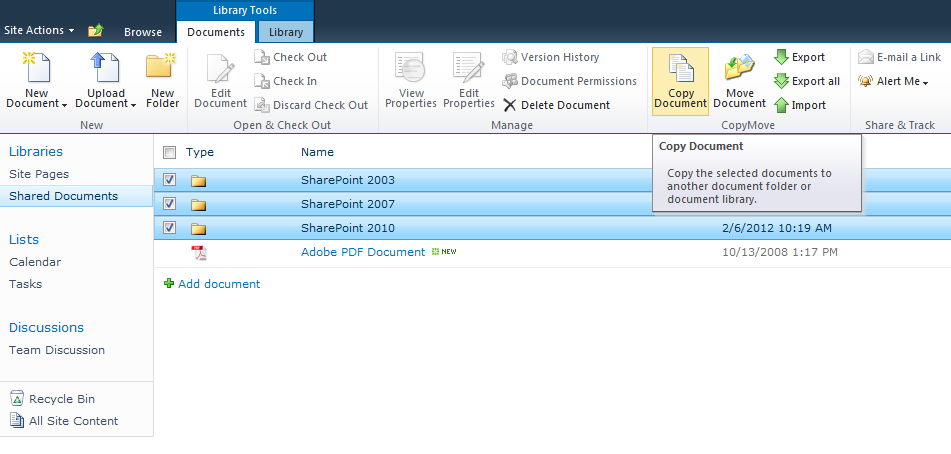Screen dimensions: 951x454
Task: Expand the Alert Me dropdown arrow
Action: [926, 83]
